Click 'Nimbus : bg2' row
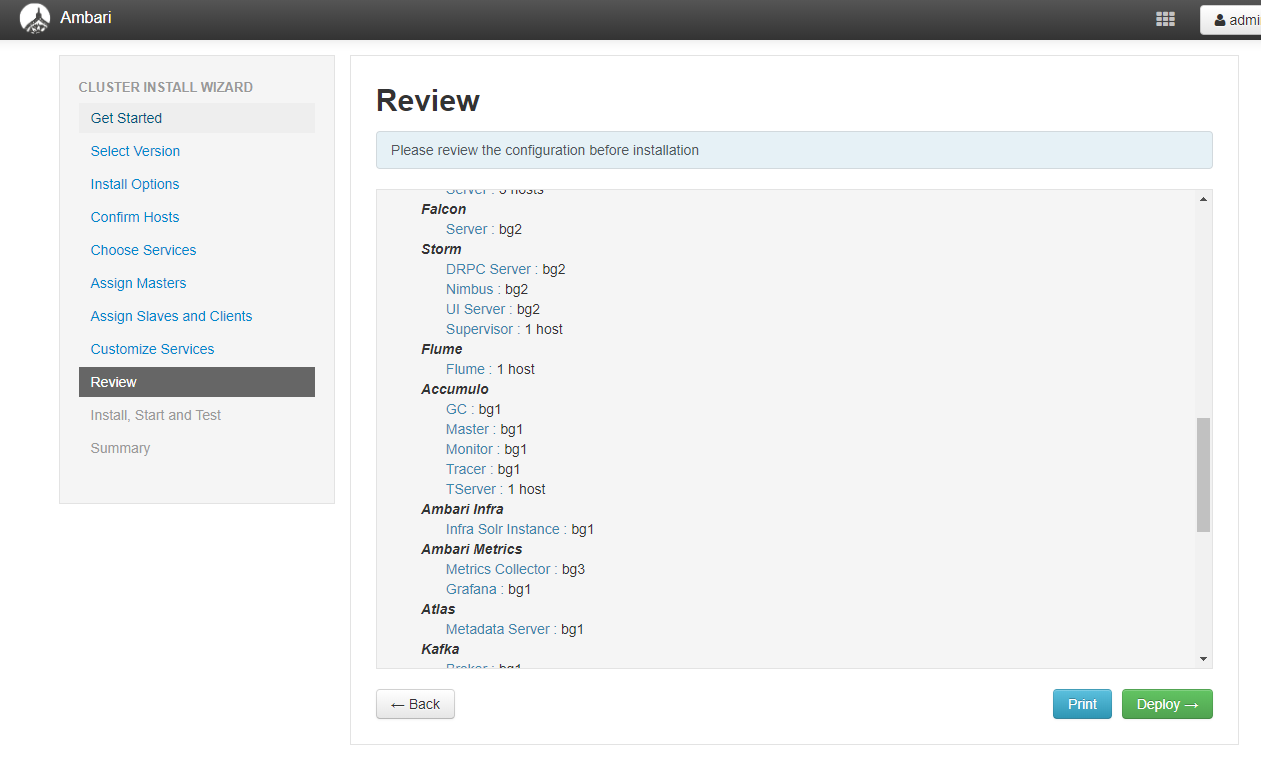The width and height of the screenshot is (1261, 764). 487,289
